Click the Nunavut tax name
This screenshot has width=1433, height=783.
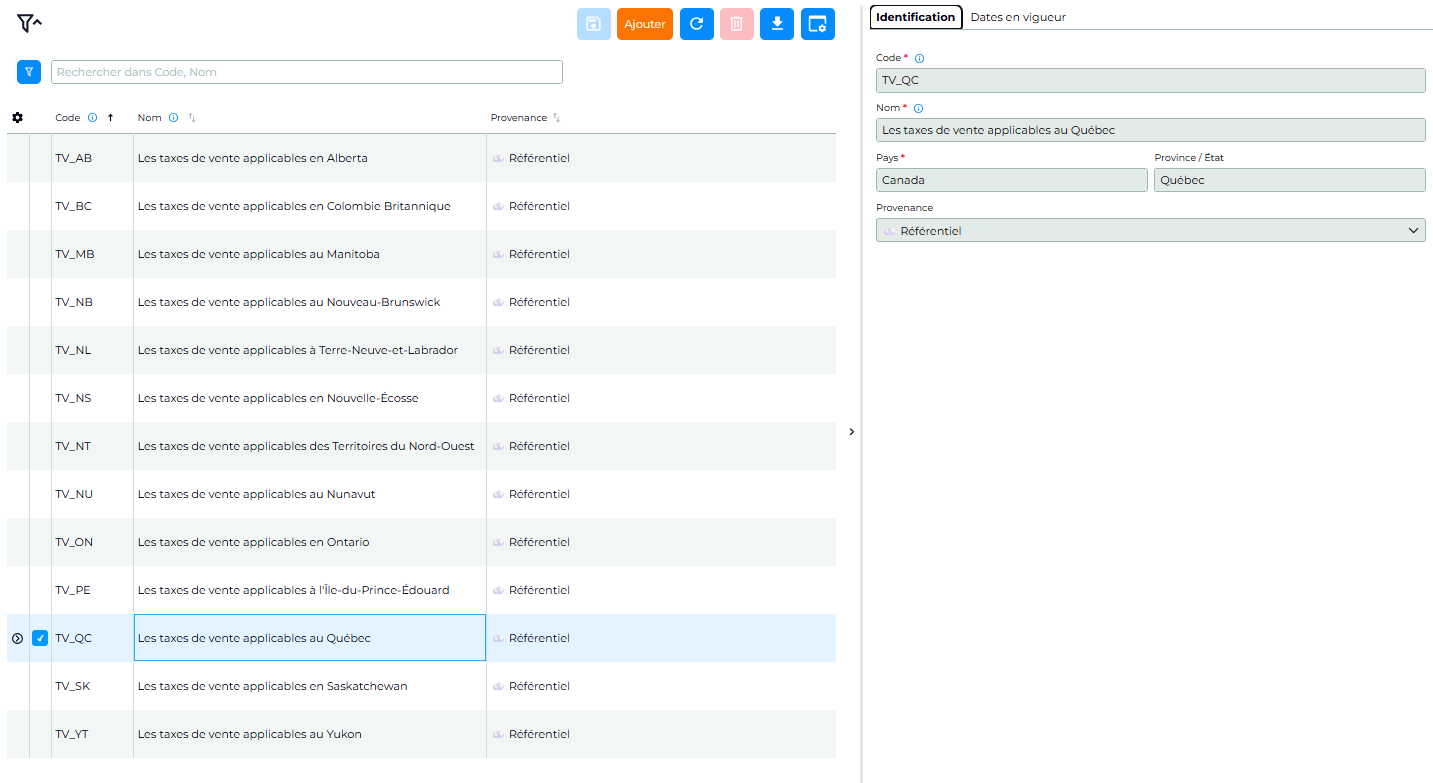(257, 494)
